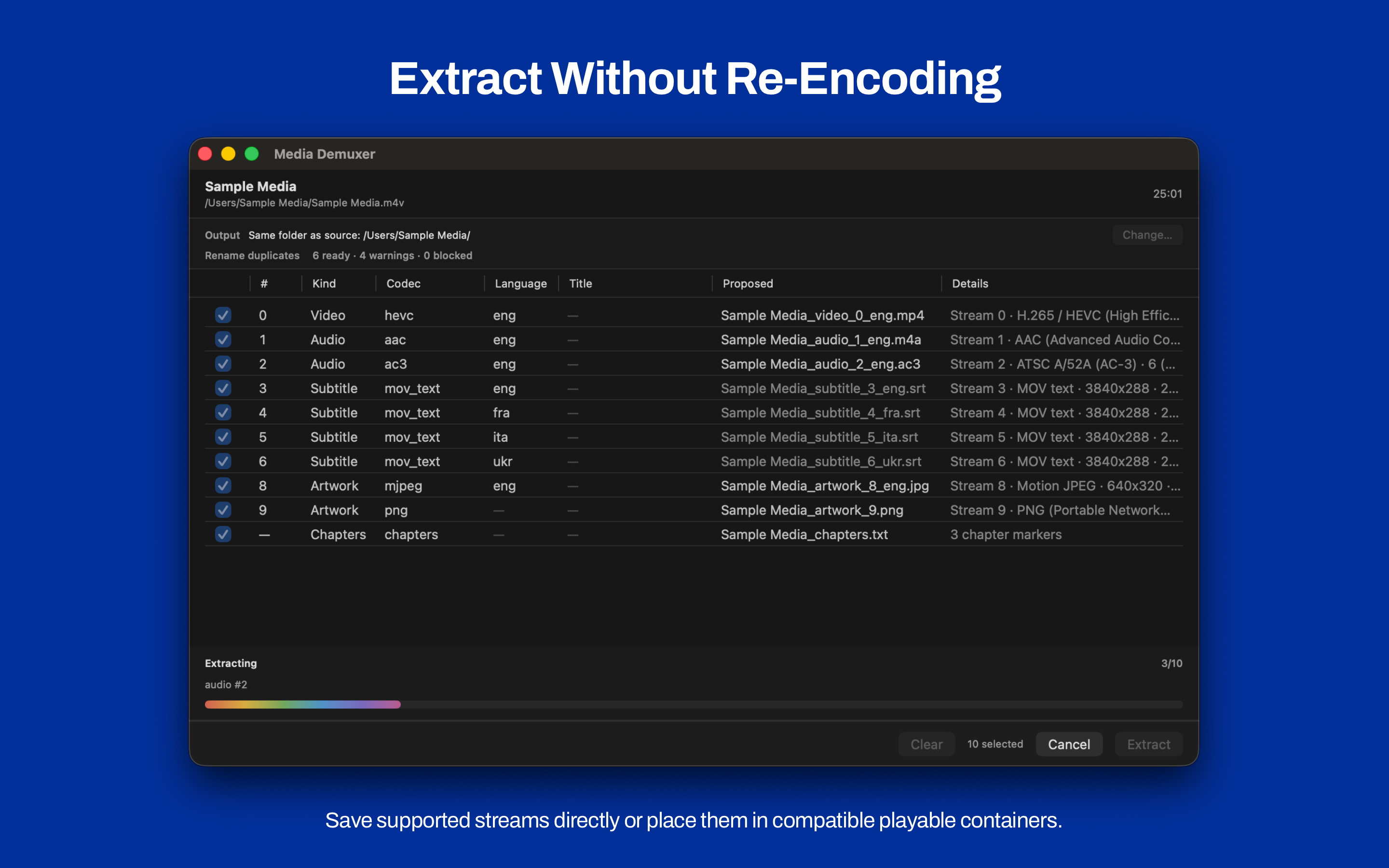Uncheck the stream 0 Video hevc checkbox

point(223,315)
